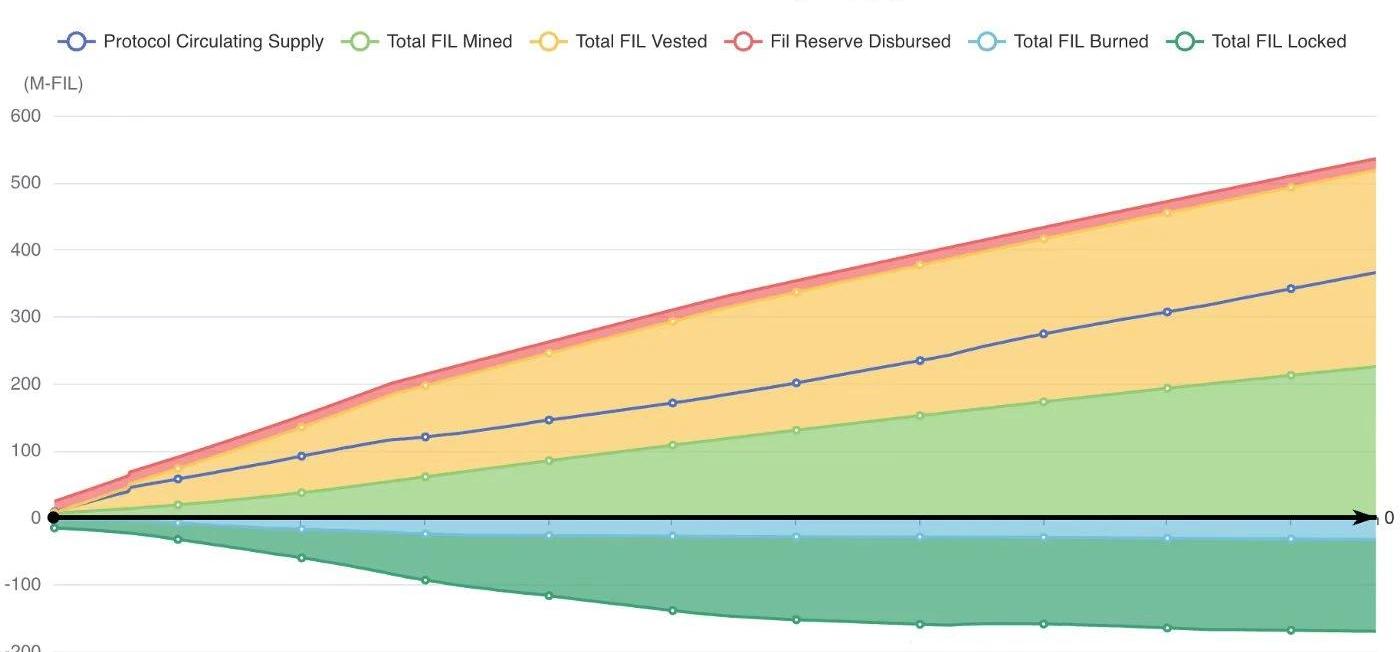Click the black dot at the zero axis origin
The width and height of the screenshot is (1400, 652).
[x=53, y=518]
